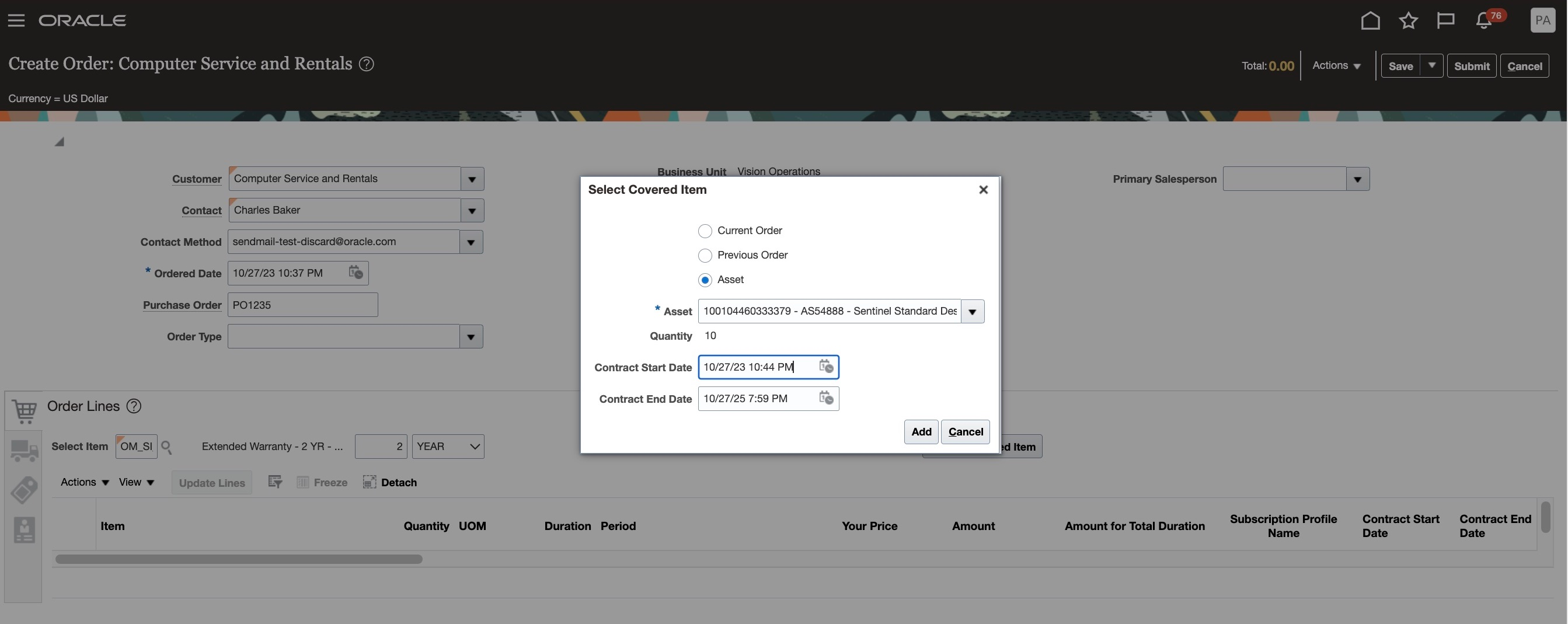Click the Update Lines button
The image size is (1568, 624).
tap(212, 483)
